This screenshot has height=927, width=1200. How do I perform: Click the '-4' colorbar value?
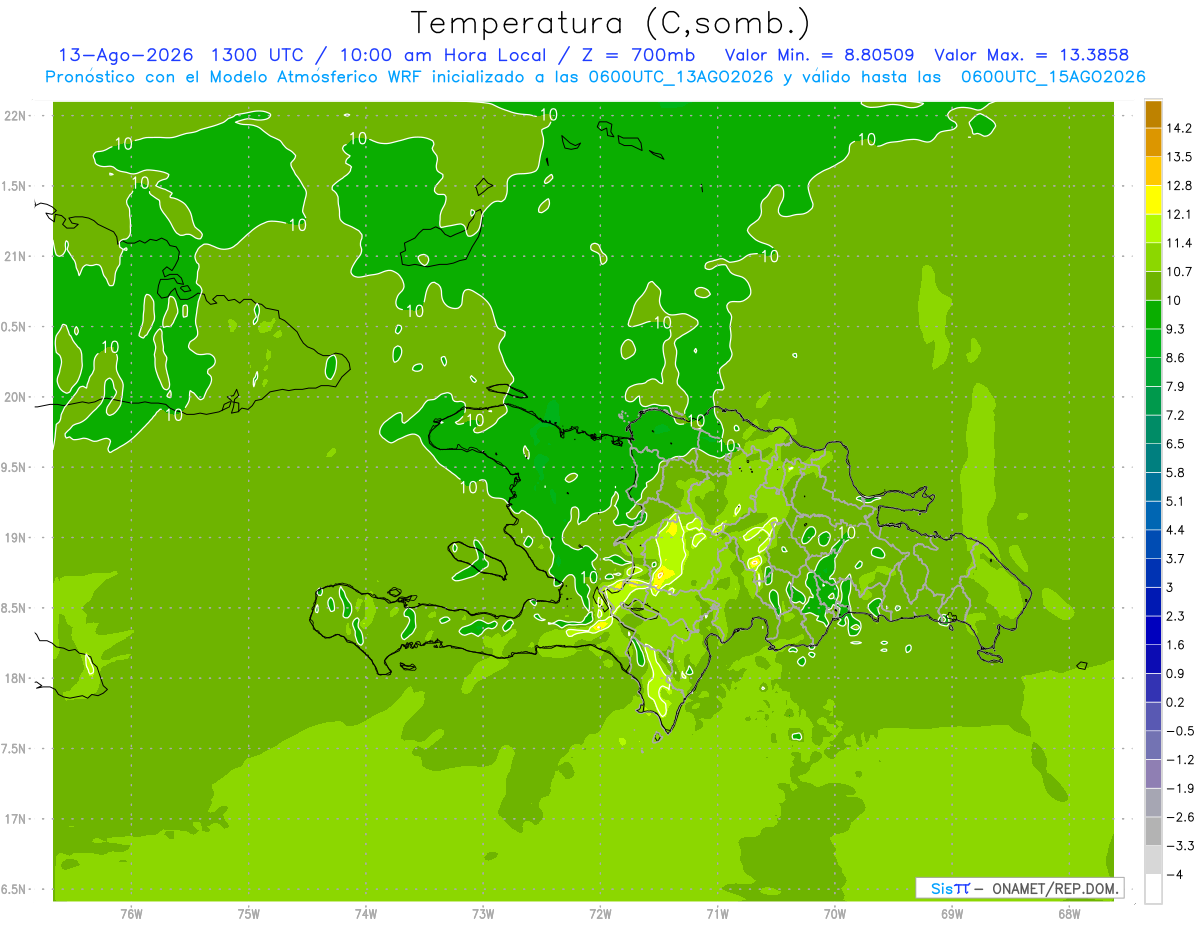pos(1176,873)
